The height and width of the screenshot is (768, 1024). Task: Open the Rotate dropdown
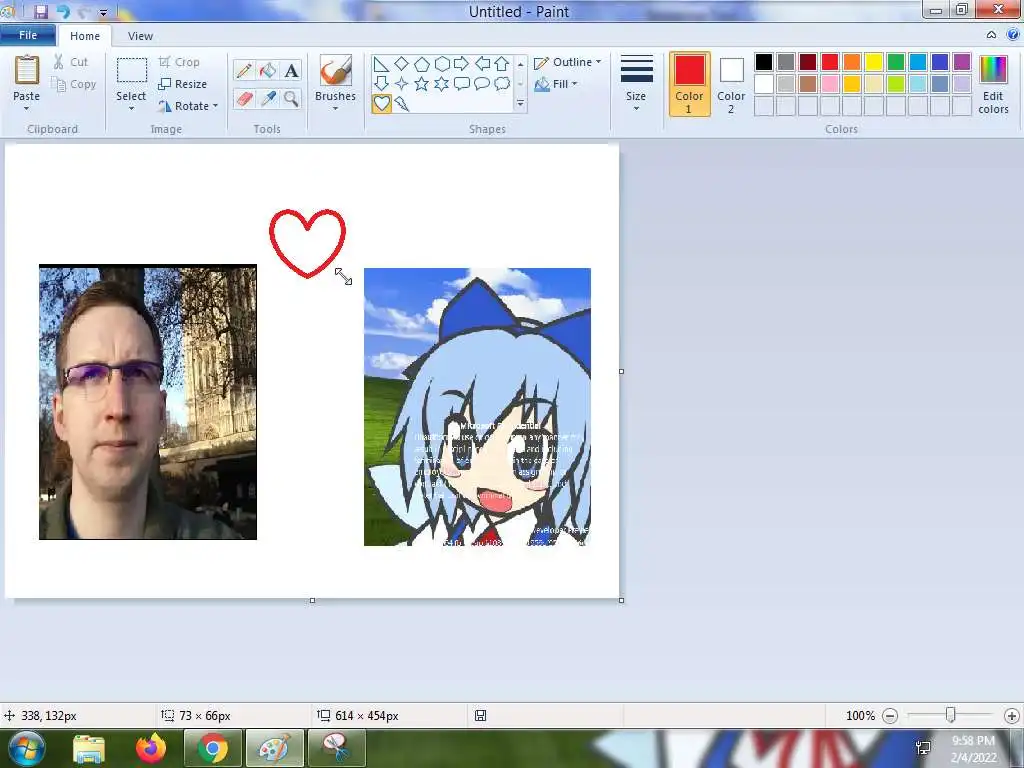click(188, 106)
